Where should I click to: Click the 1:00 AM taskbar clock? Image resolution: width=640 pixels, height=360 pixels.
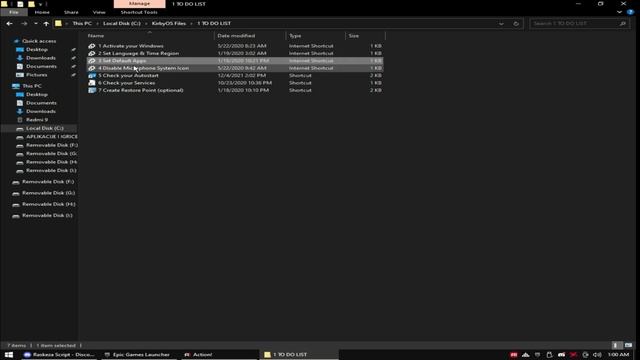tap(618, 355)
